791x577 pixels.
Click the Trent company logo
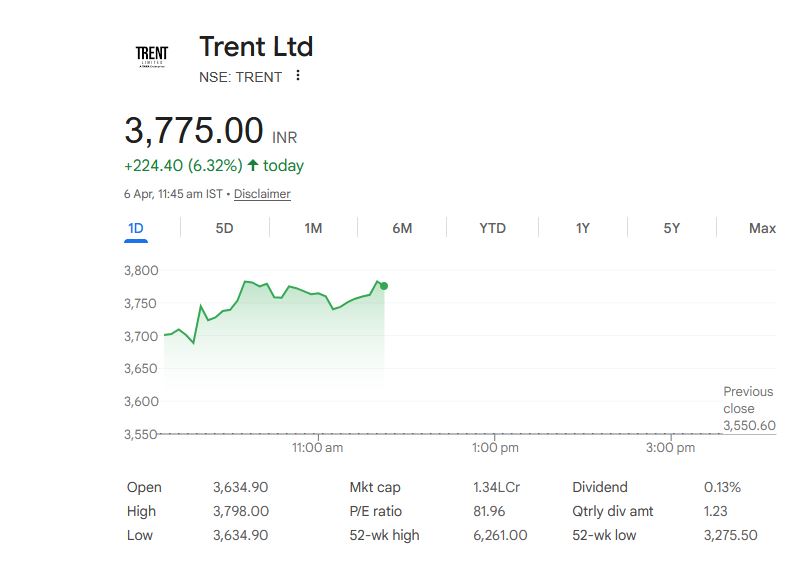[x=152, y=57]
